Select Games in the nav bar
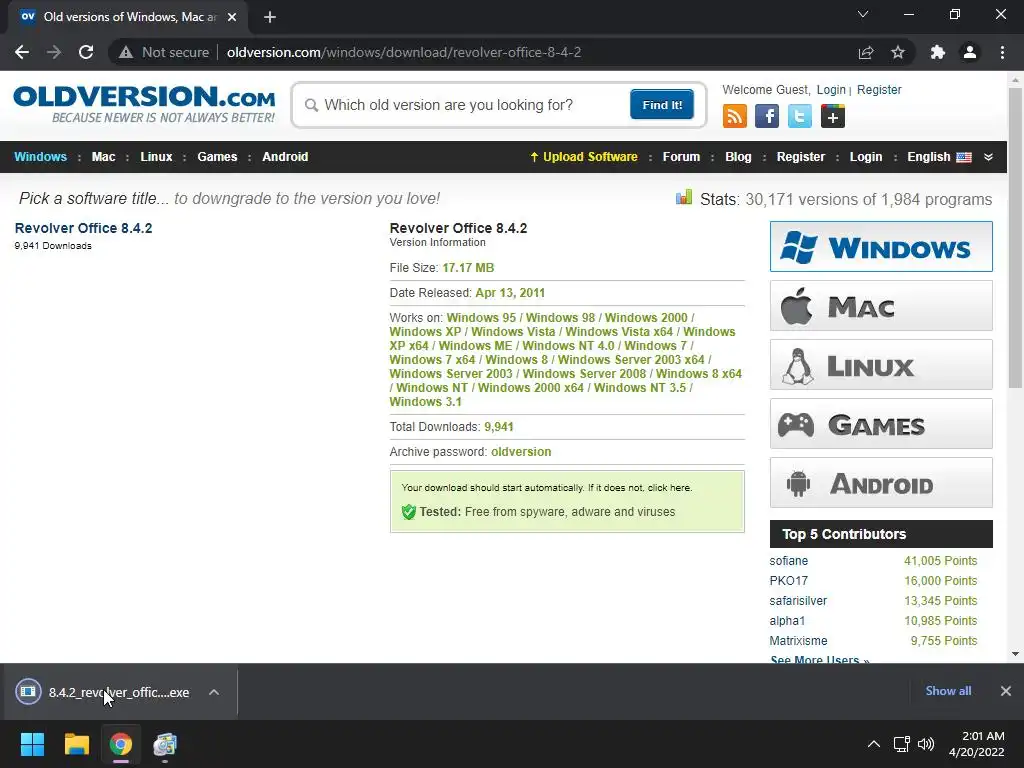The image size is (1024, 768). coord(217,157)
